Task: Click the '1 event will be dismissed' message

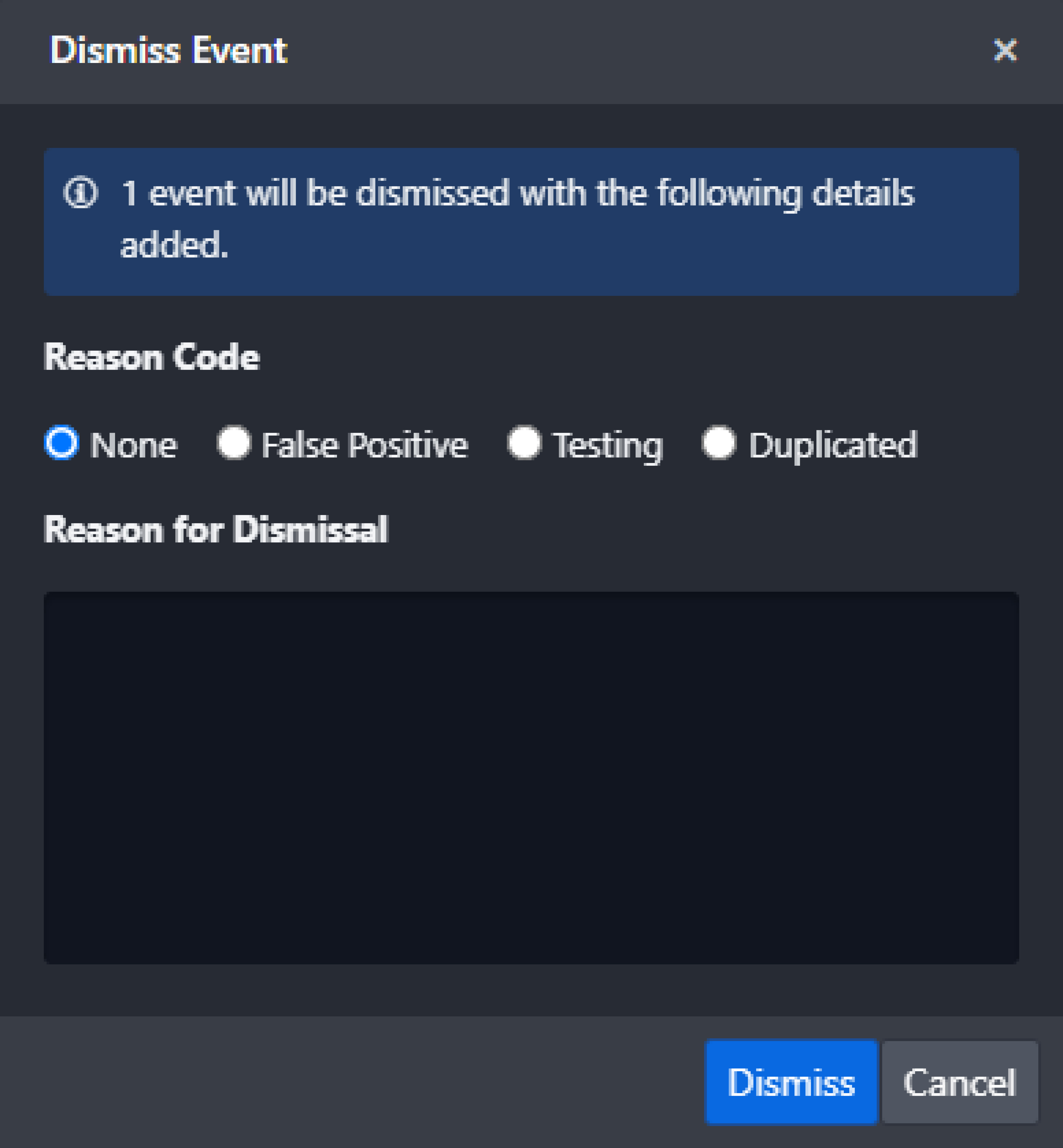Action: click(518, 193)
